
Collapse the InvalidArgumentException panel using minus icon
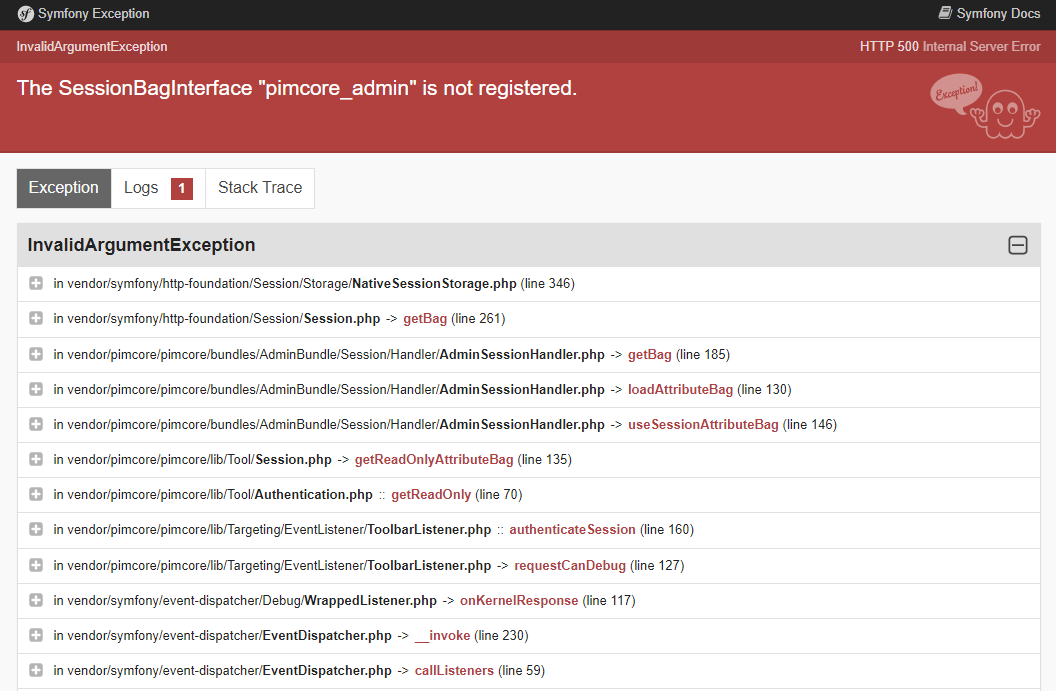(x=1018, y=245)
